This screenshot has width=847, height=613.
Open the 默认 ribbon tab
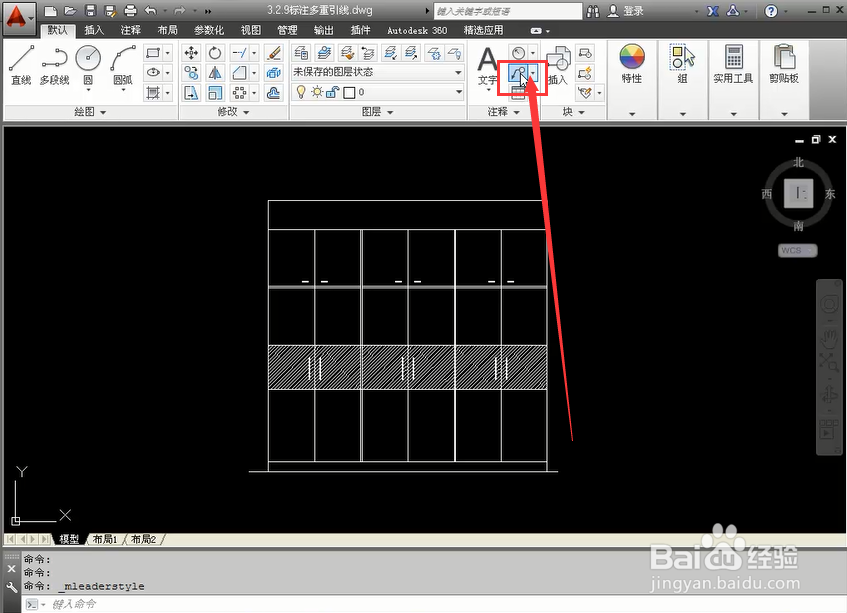click(58, 30)
